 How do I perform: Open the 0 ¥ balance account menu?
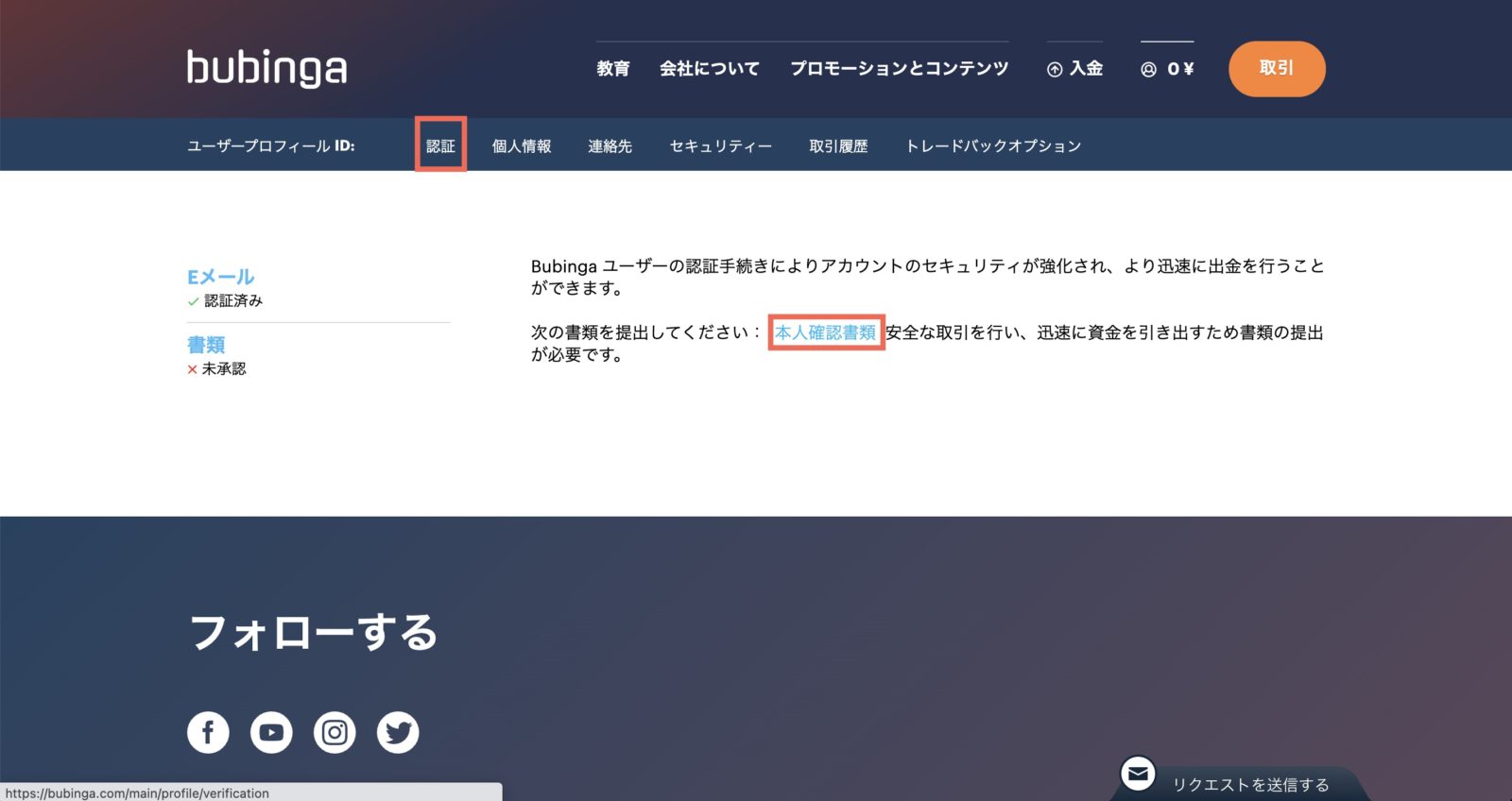coord(1180,69)
